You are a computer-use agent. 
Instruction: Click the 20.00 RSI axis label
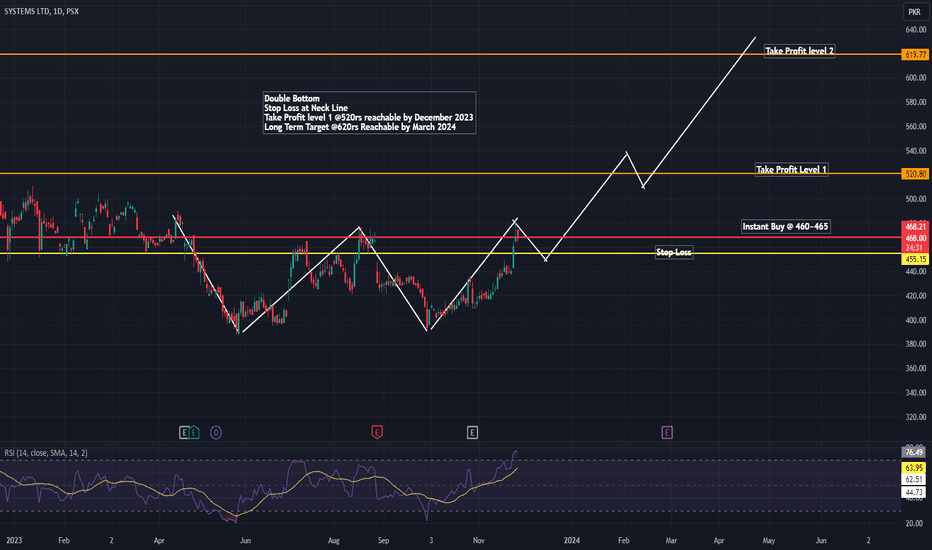coord(914,524)
